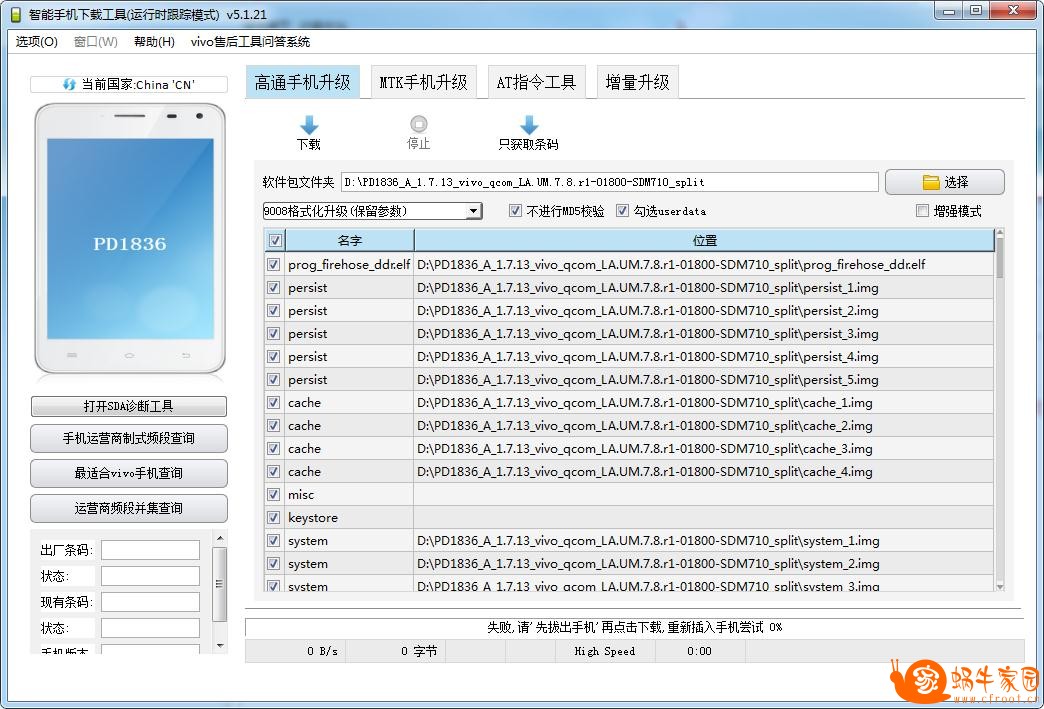Screen dimensions: 1044x709
Task: Switch to the 高通手机升级 tab
Action: coord(302,82)
